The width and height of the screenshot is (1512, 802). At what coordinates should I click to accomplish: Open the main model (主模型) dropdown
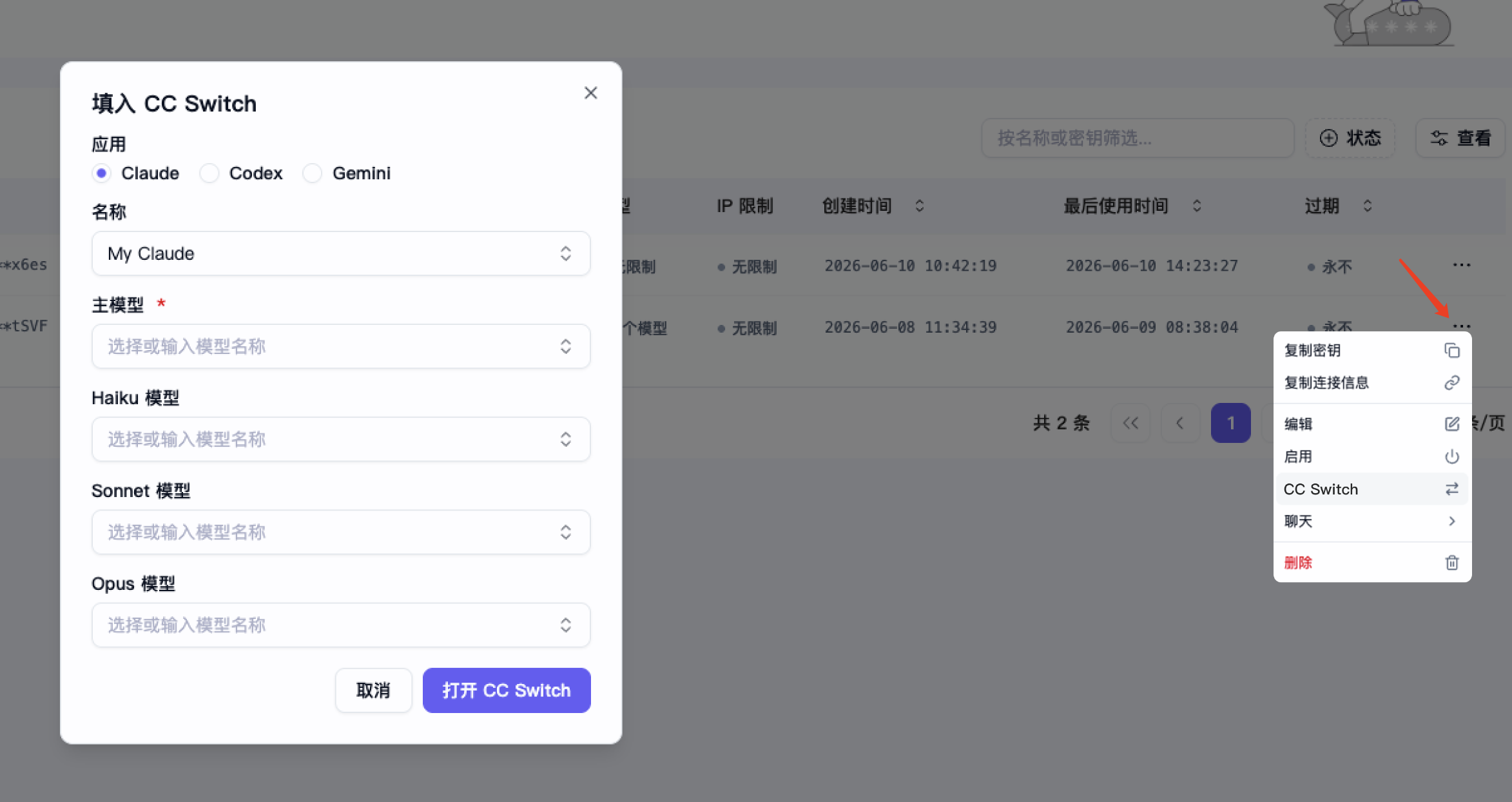pyautogui.click(x=341, y=346)
